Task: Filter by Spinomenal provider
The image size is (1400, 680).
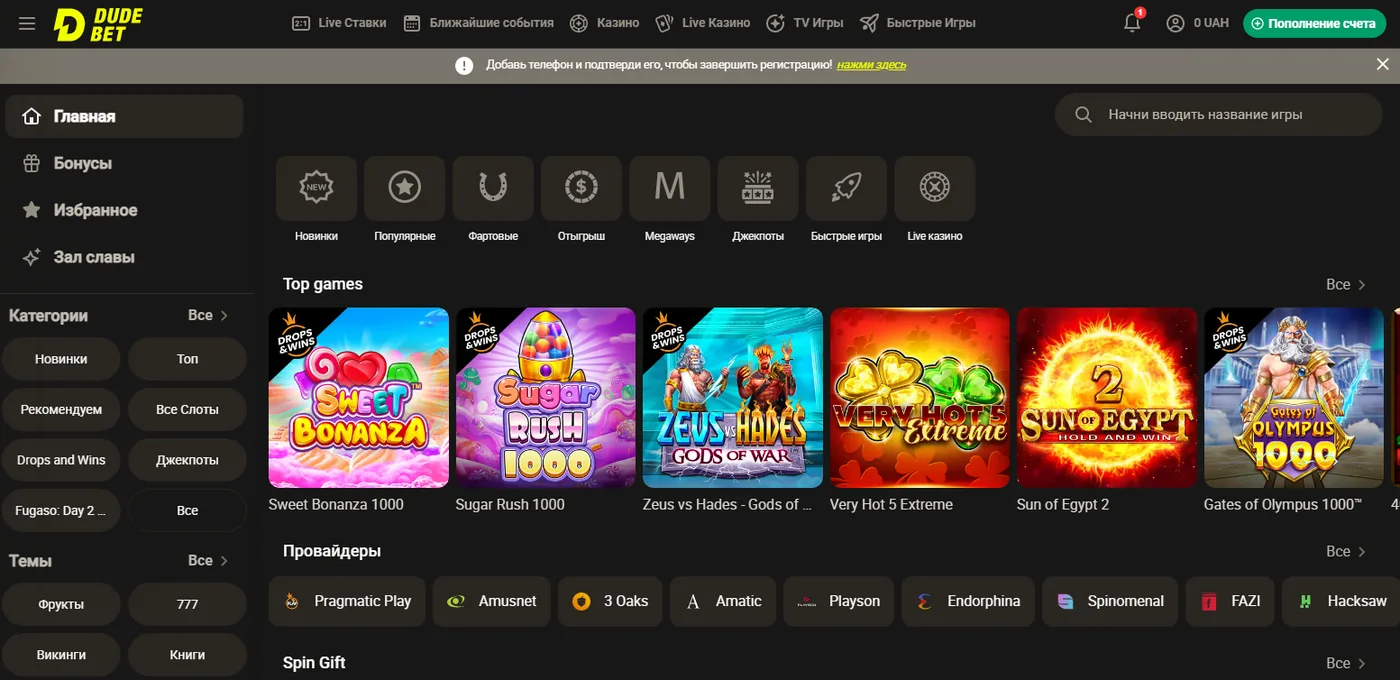Action: 1110,601
